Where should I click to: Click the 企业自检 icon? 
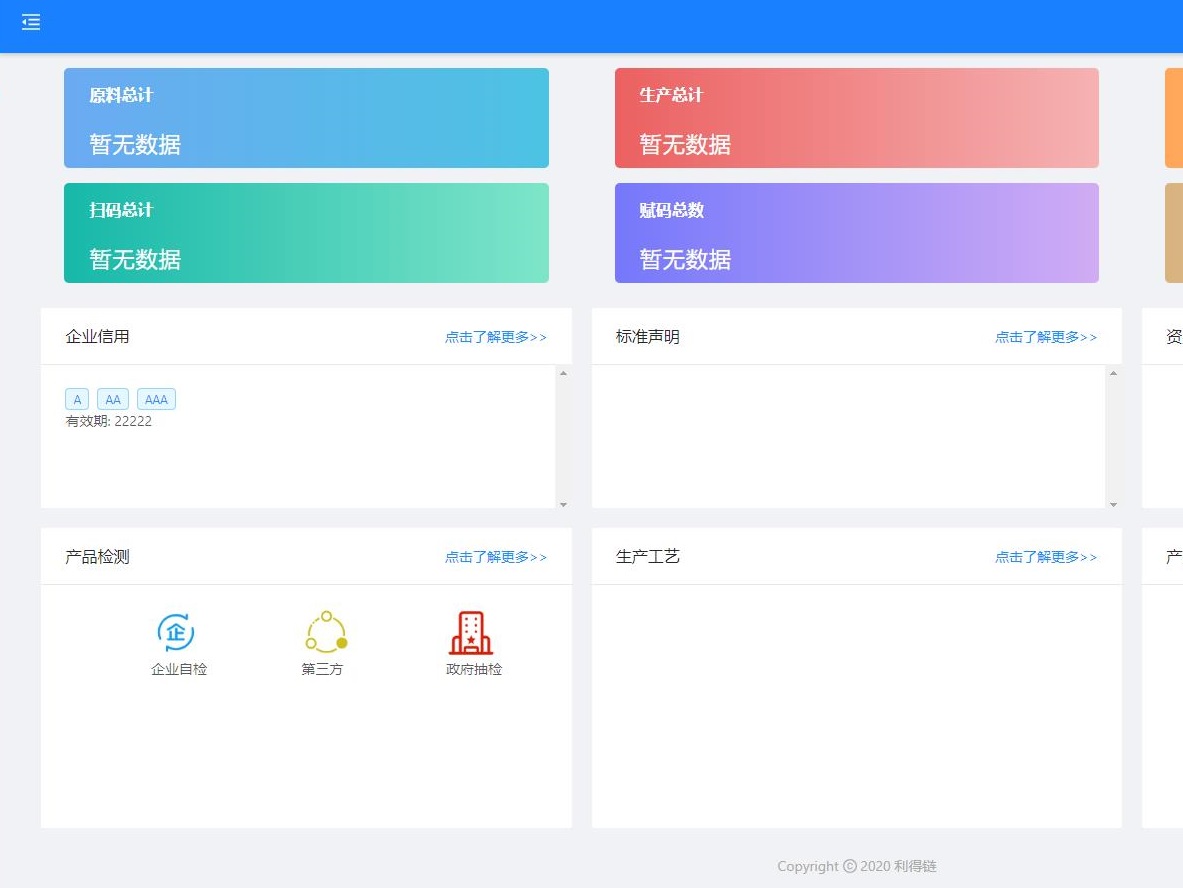click(x=176, y=632)
